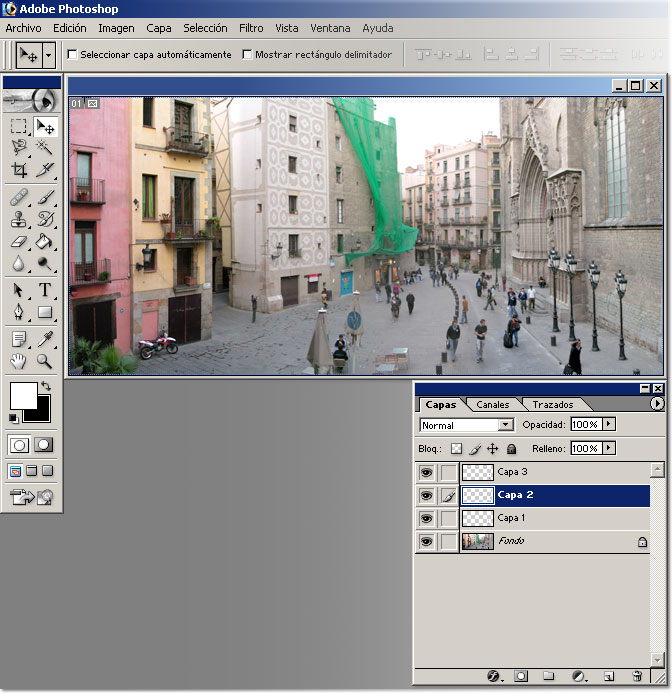Open the Filtro menu

coord(251,28)
